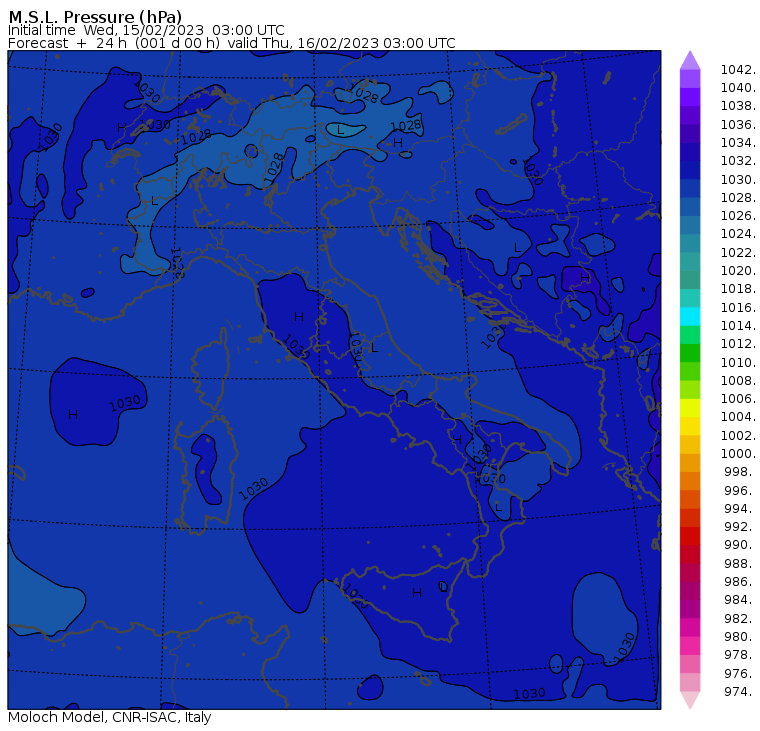This screenshot has height=731, width=760.
Task: Click the L marker over Croatia
Action: (x=517, y=248)
